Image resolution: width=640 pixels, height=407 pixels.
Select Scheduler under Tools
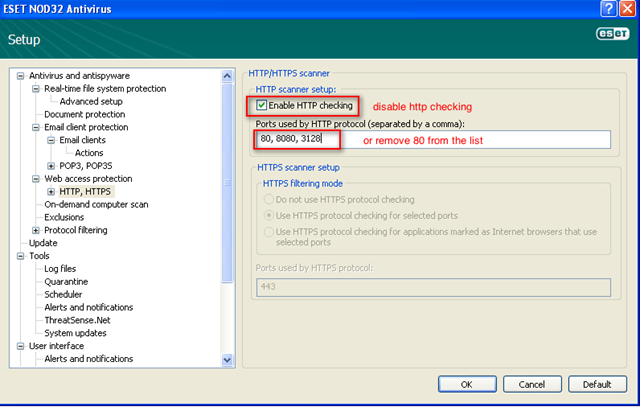coord(63,294)
